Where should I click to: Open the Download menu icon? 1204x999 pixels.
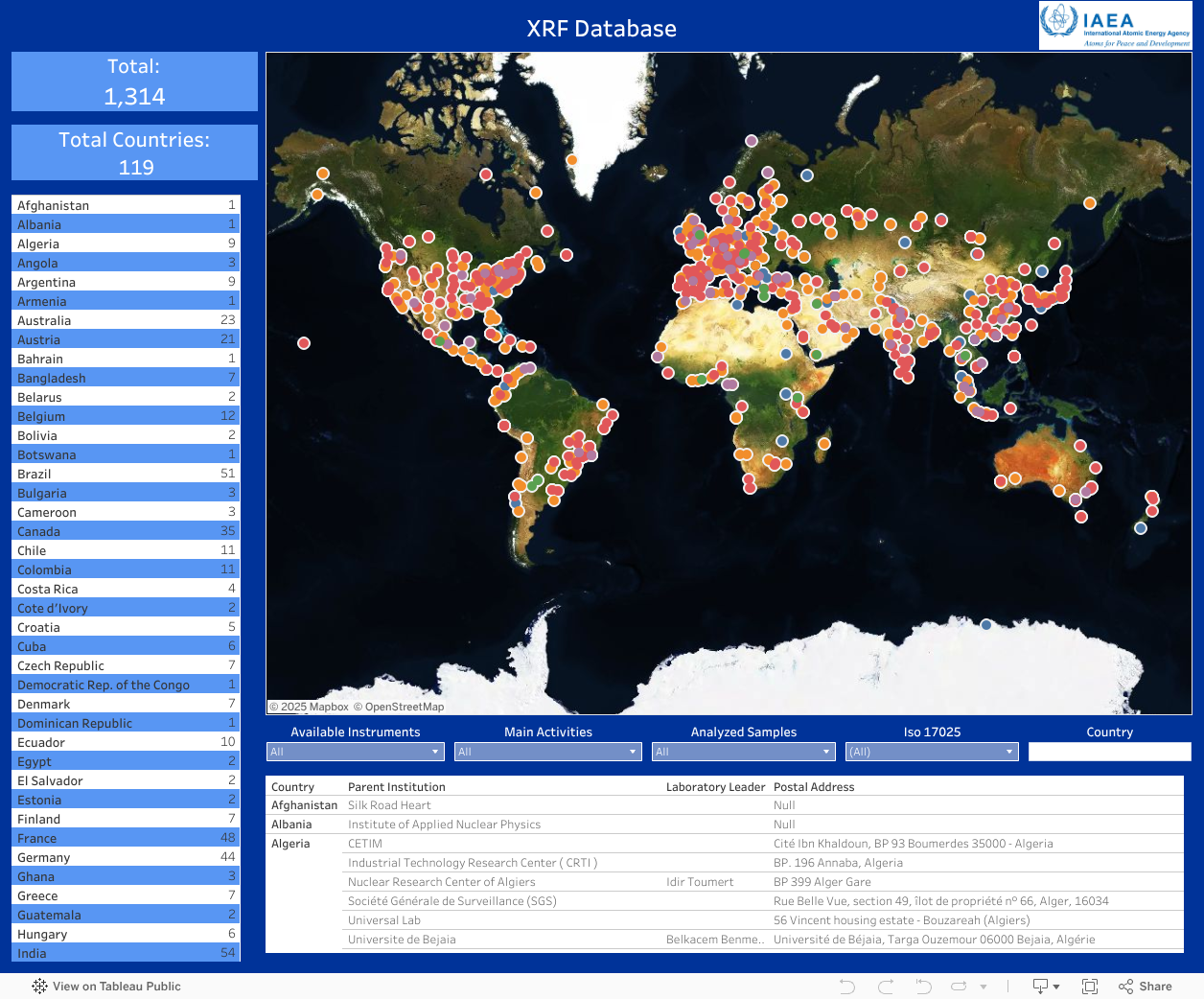pyautogui.click(x=1045, y=987)
